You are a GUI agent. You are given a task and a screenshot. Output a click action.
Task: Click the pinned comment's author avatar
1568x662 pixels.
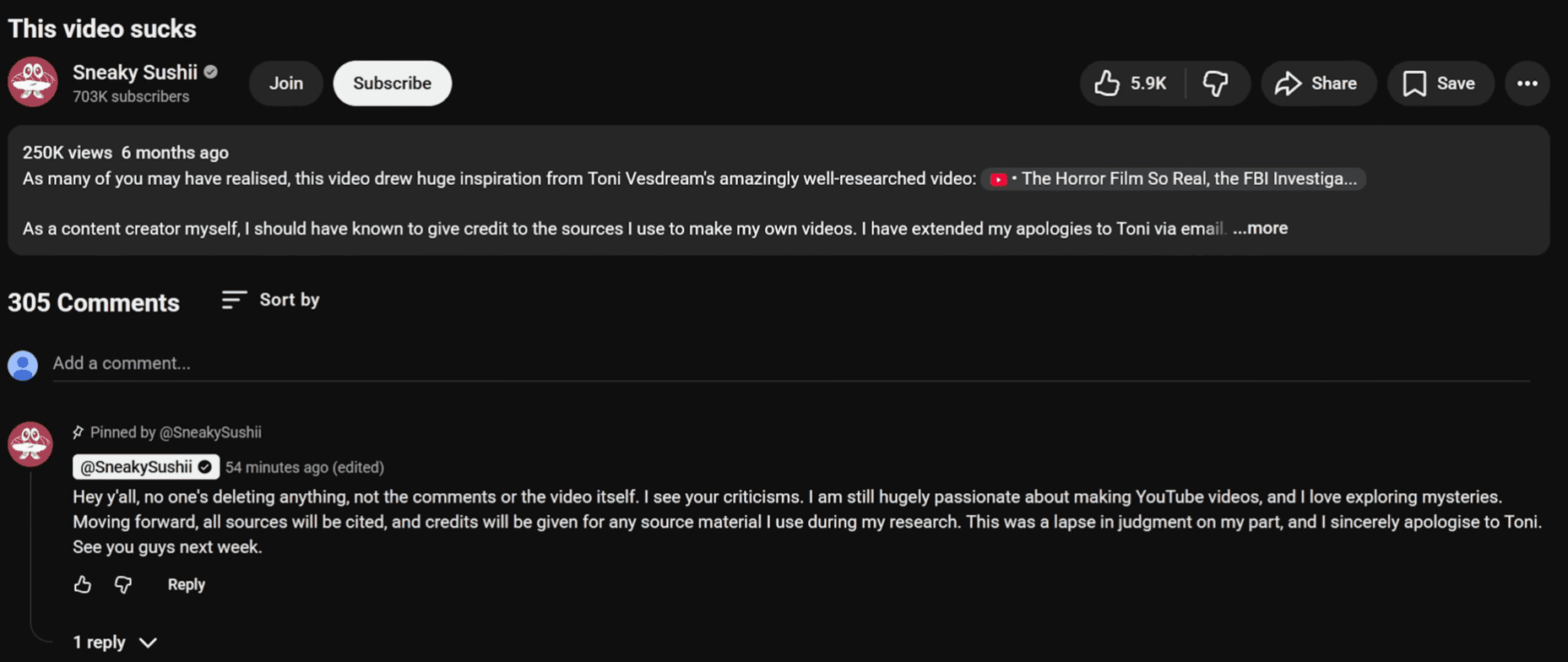pyautogui.click(x=30, y=444)
